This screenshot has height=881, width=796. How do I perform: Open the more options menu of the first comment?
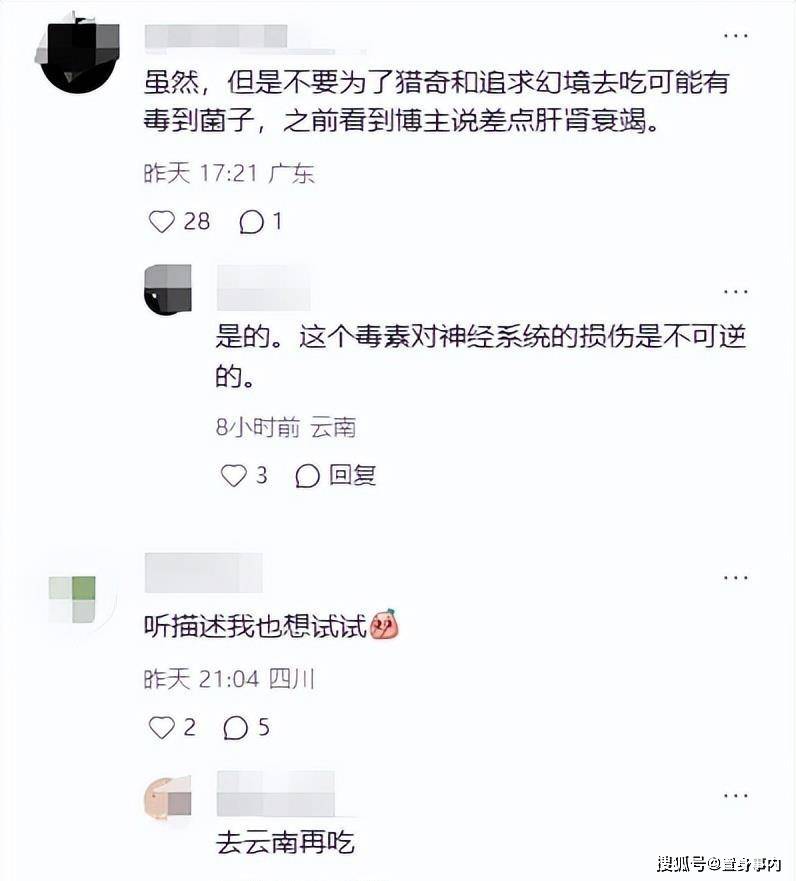[735, 36]
